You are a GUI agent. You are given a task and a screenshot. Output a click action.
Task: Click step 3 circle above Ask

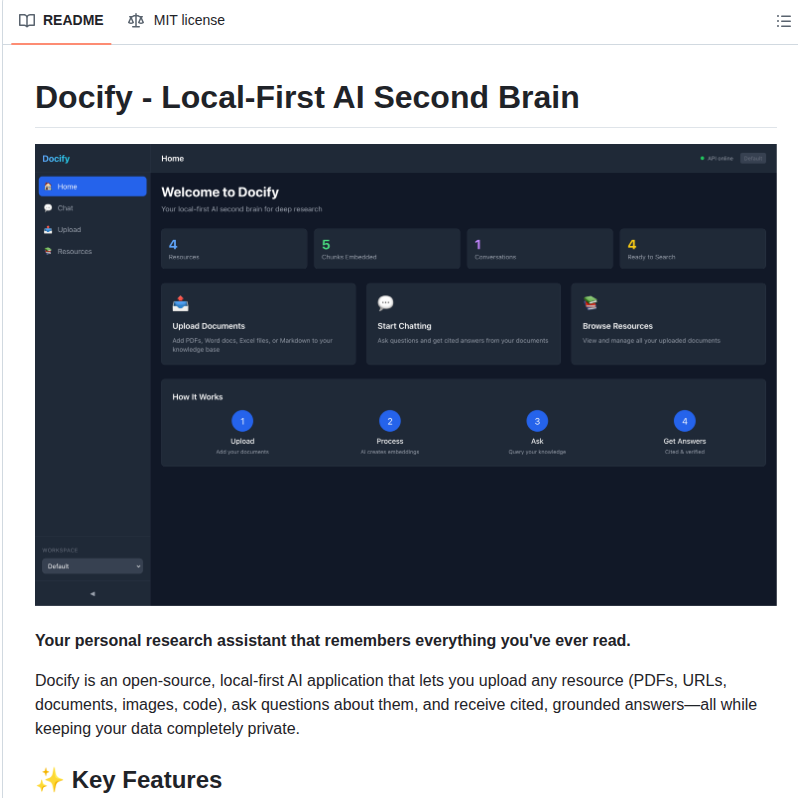(x=537, y=421)
